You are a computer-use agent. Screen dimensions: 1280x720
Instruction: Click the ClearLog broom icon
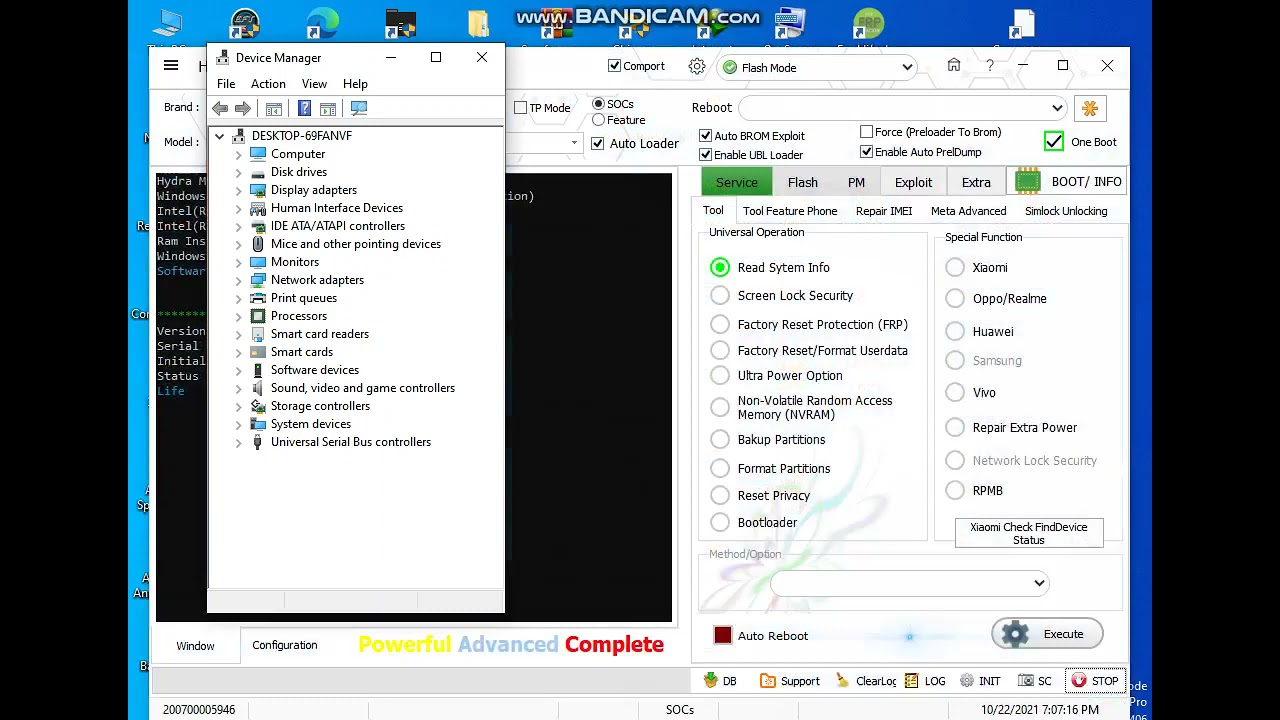[843, 681]
